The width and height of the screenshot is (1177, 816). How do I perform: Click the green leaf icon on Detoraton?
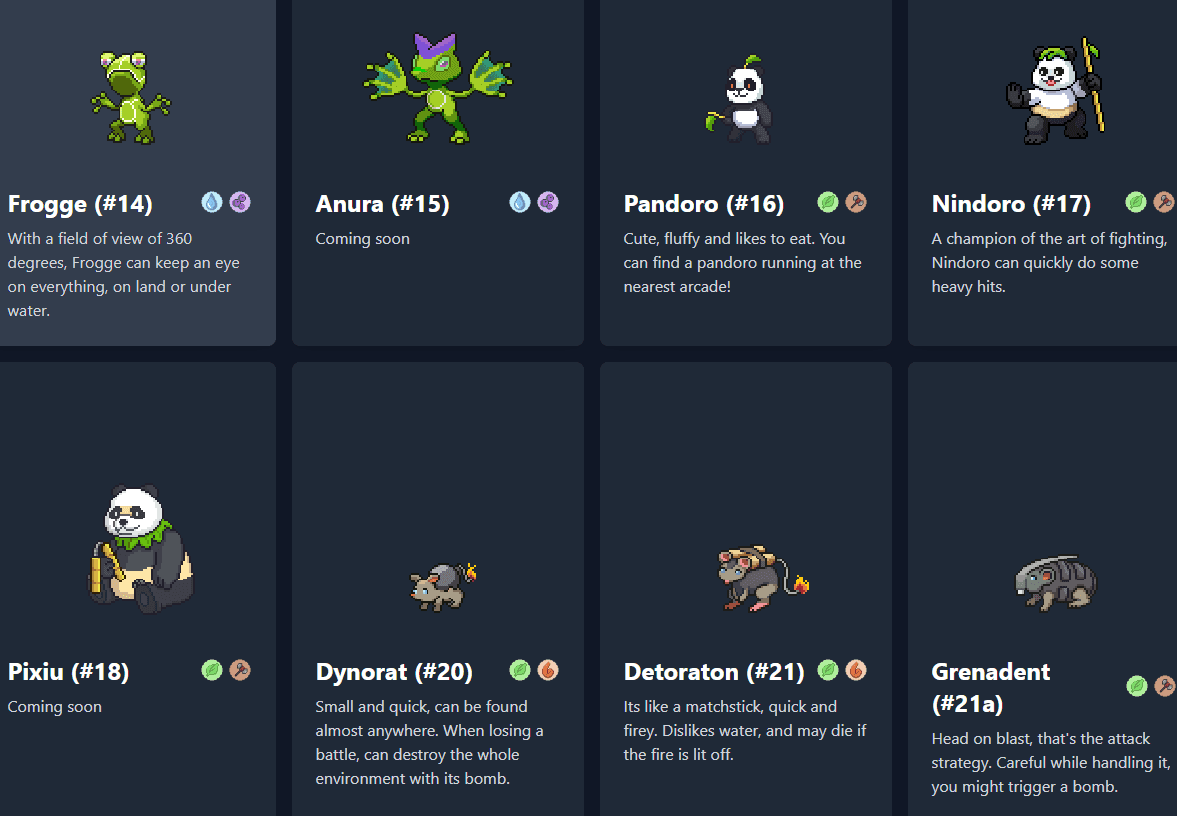tap(827, 670)
